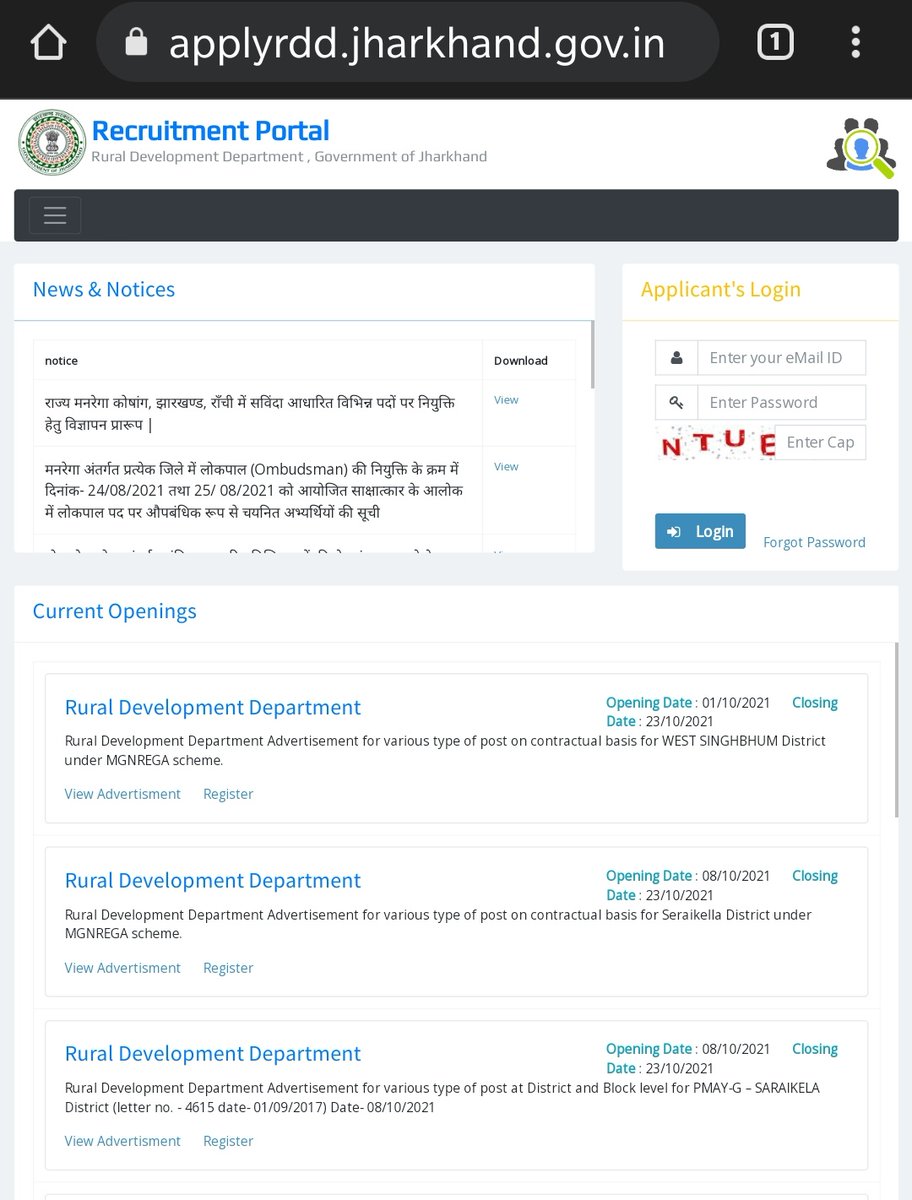This screenshot has height=1200, width=912.
Task: Focus the Enter Password field
Action: [781, 402]
